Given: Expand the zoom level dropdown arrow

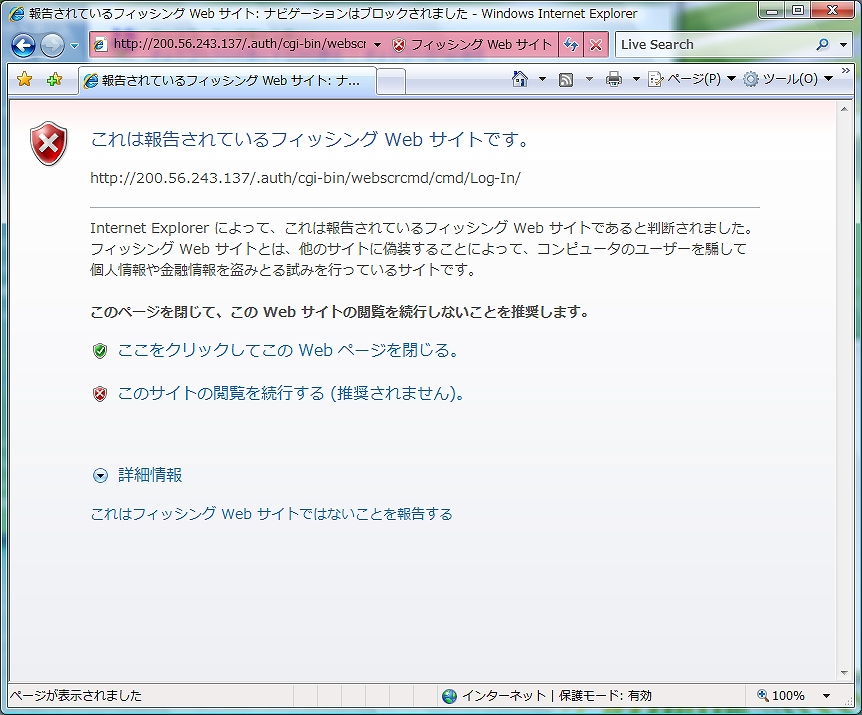Looking at the screenshot, I should coord(826,696).
